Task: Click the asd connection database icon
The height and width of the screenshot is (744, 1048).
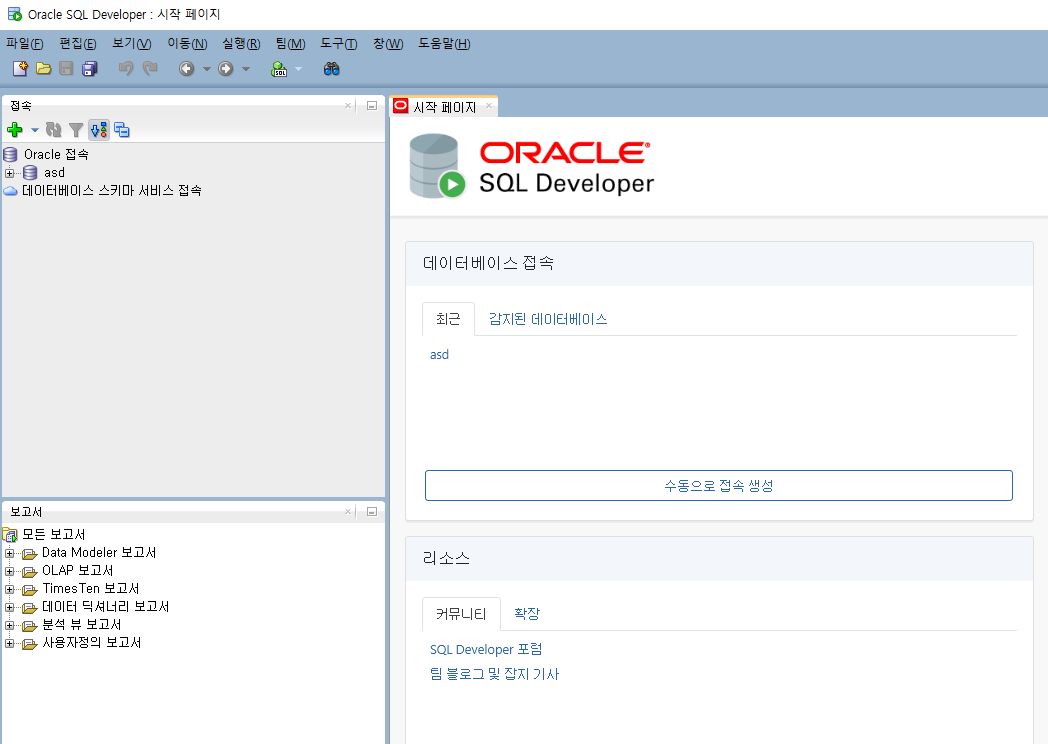Action: tap(30, 172)
